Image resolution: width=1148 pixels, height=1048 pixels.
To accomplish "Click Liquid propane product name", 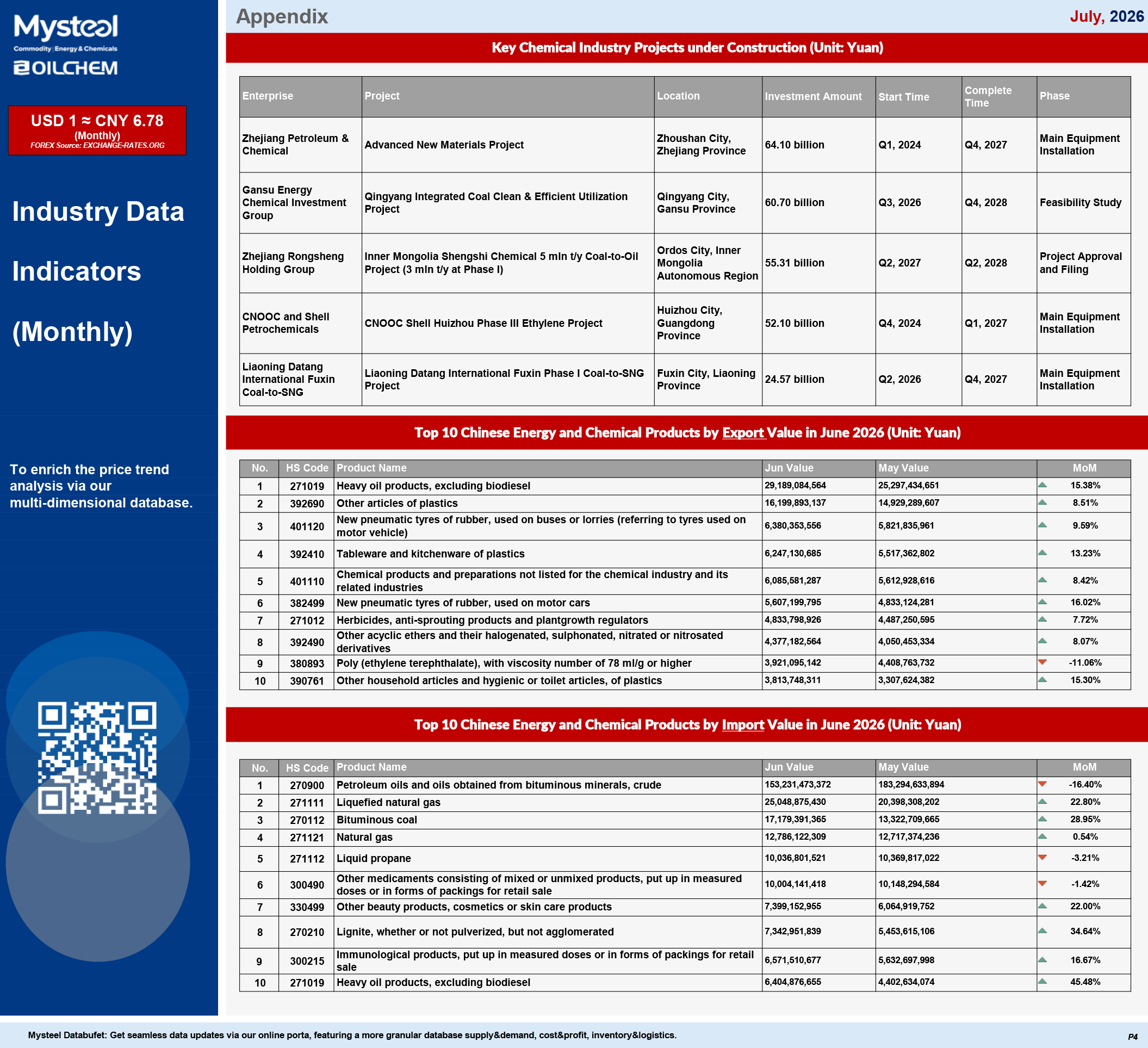I will coord(374,859).
